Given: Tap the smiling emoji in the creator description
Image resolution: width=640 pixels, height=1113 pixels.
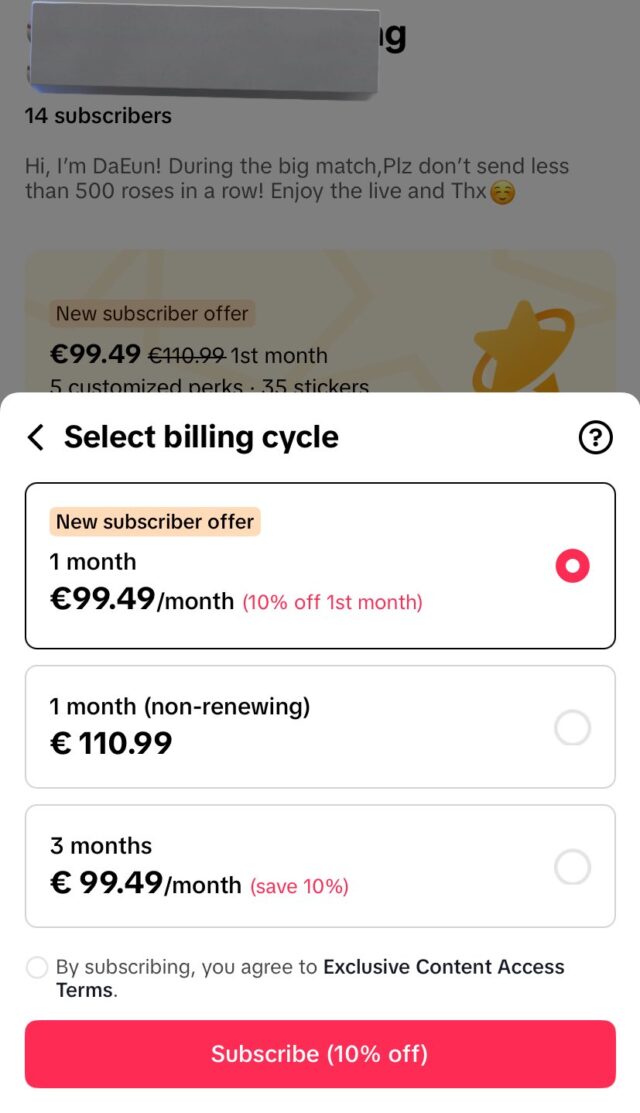Looking at the screenshot, I should pos(503,192).
